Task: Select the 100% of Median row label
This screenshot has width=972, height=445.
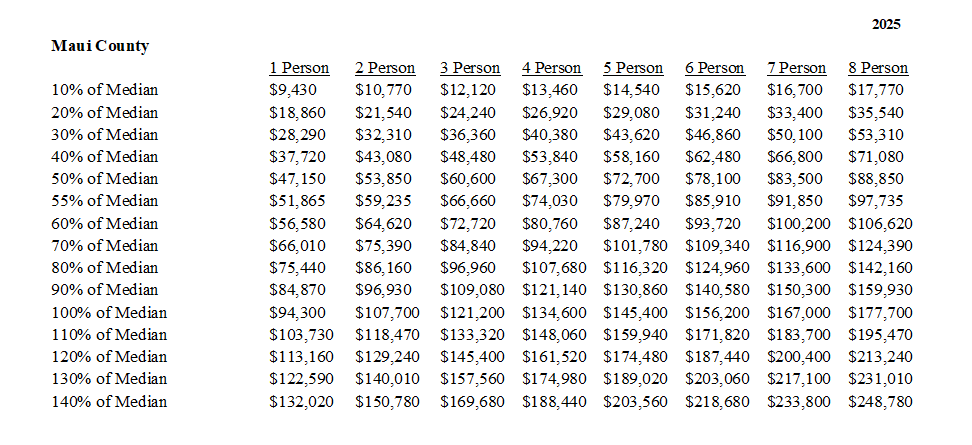Action: [109, 312]
